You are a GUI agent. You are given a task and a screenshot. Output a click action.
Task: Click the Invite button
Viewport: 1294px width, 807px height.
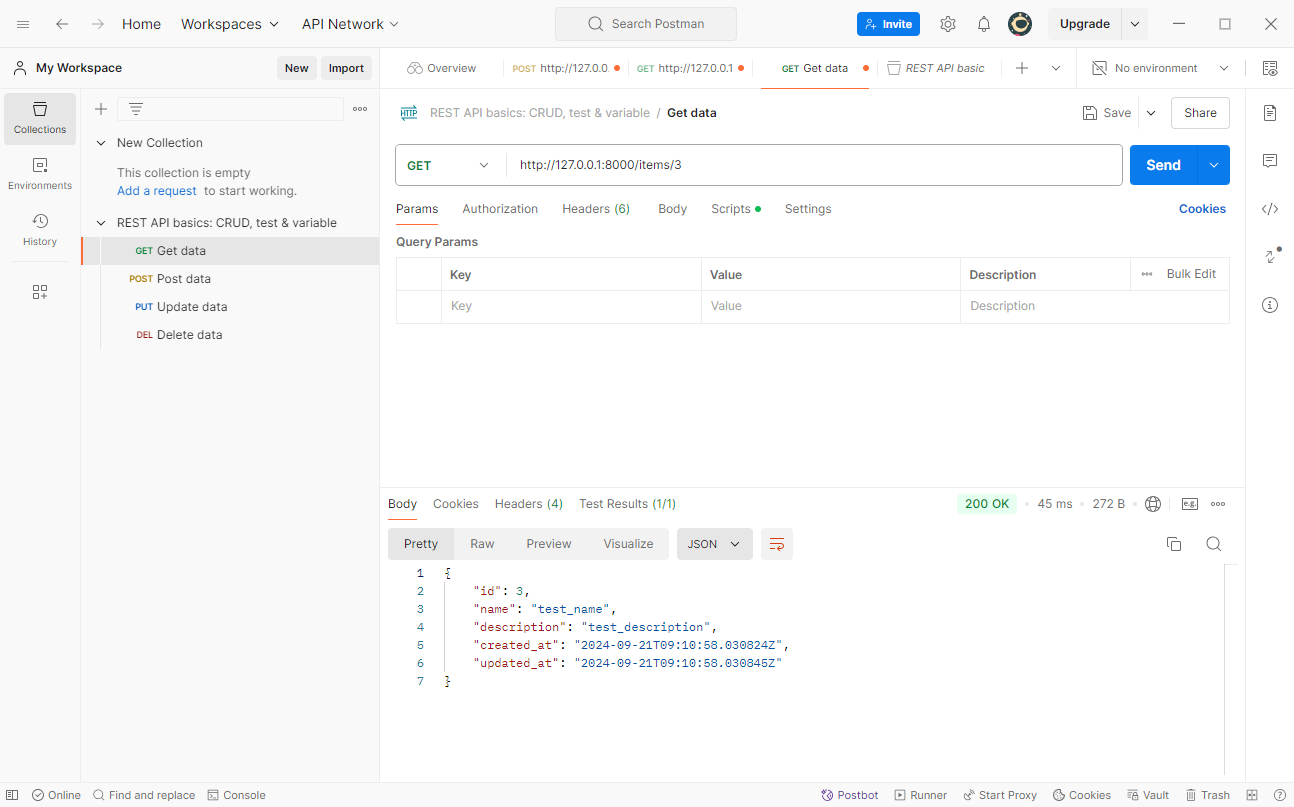[888, 24]
